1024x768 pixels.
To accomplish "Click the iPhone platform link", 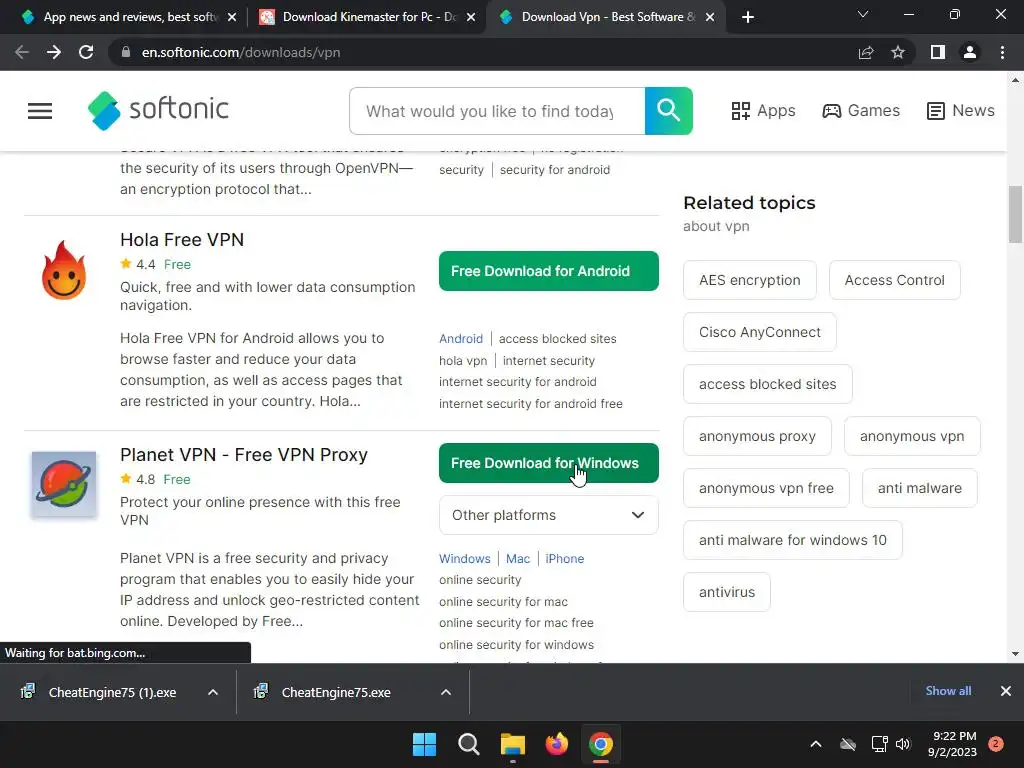I will coord(565,559).
